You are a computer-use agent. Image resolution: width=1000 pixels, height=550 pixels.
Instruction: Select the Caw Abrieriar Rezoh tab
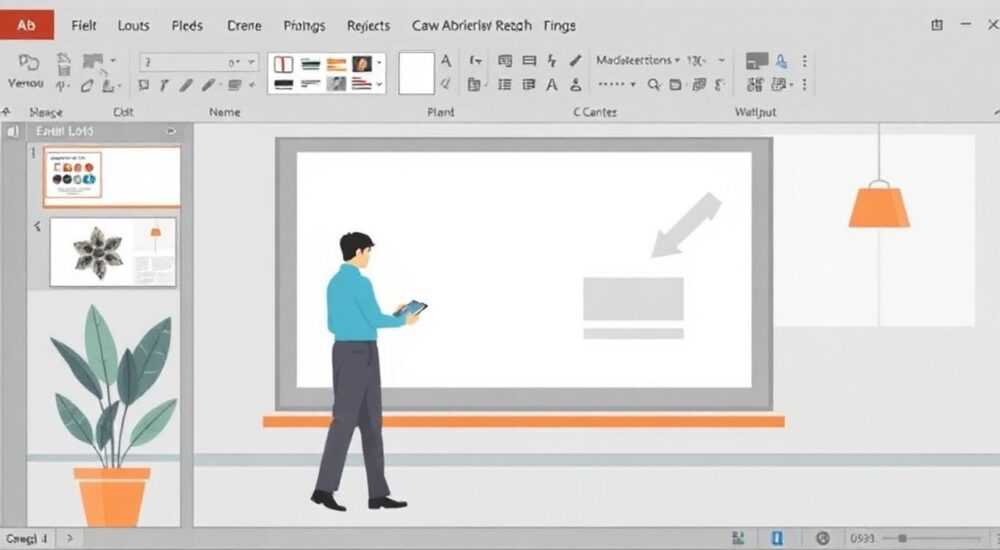point(471,26)
